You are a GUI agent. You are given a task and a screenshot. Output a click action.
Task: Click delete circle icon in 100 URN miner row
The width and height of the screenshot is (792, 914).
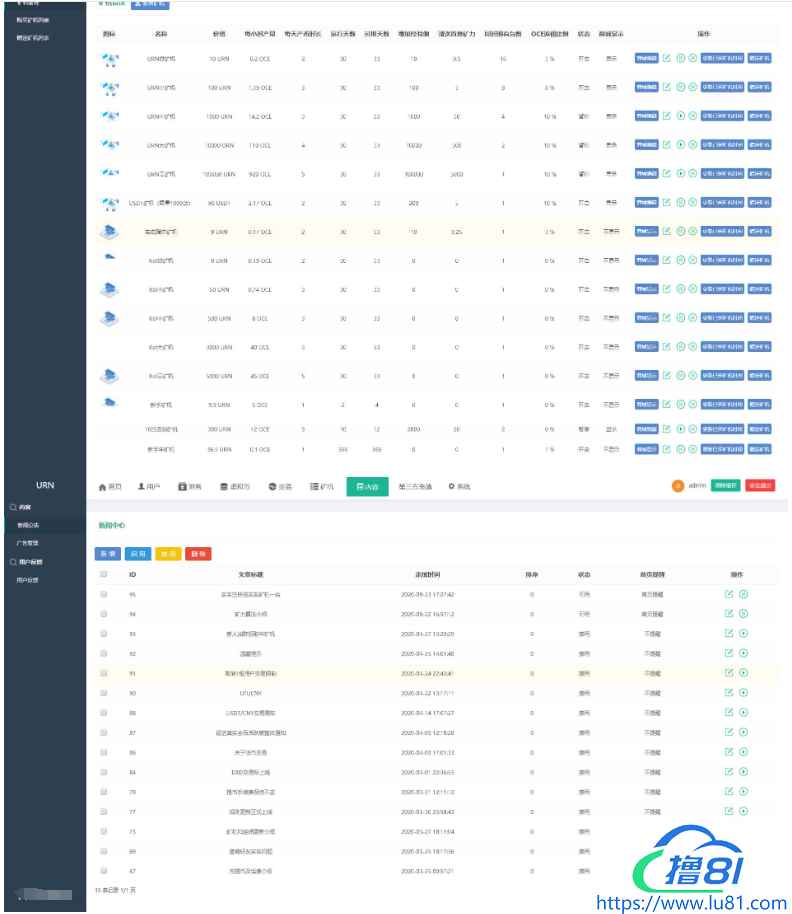pyautogui.click(x=693, y=88)
